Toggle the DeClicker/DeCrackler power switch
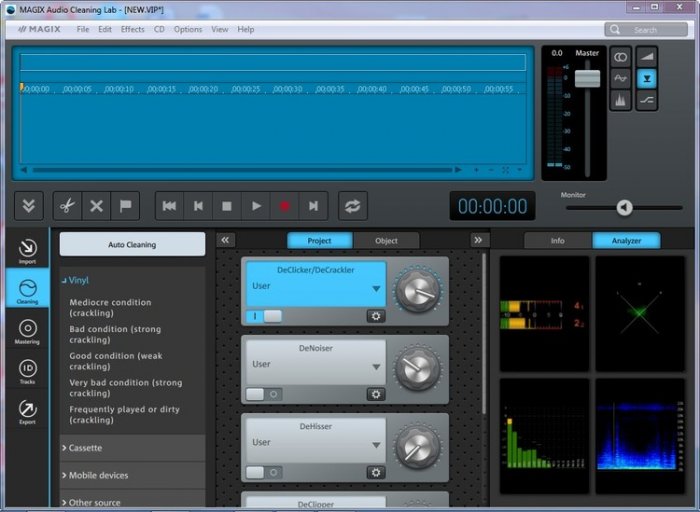 (x=264, y=316)
